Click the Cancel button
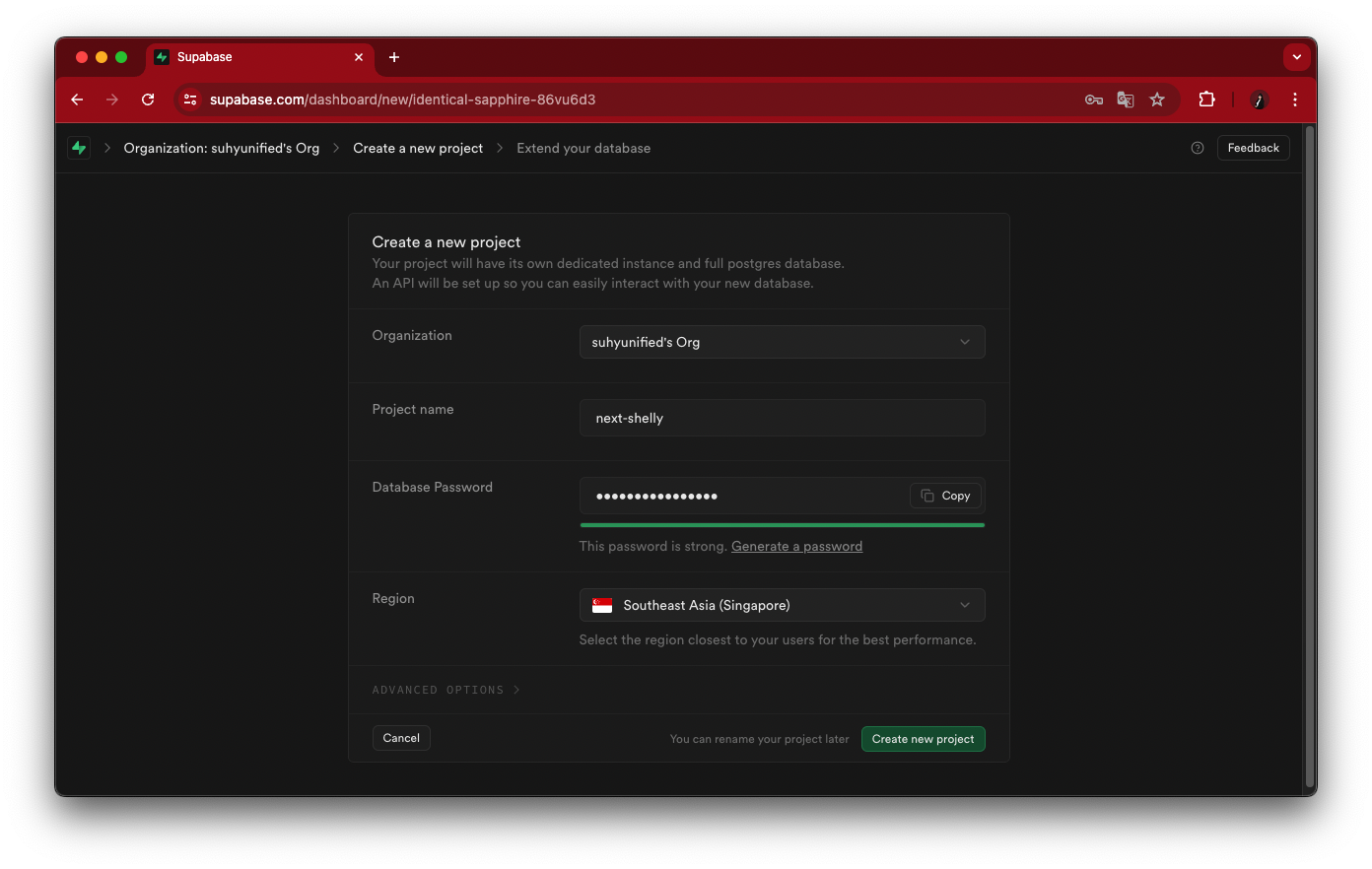Image resolution: width=1372 pixels, height=869 pixels. point(401,738)
